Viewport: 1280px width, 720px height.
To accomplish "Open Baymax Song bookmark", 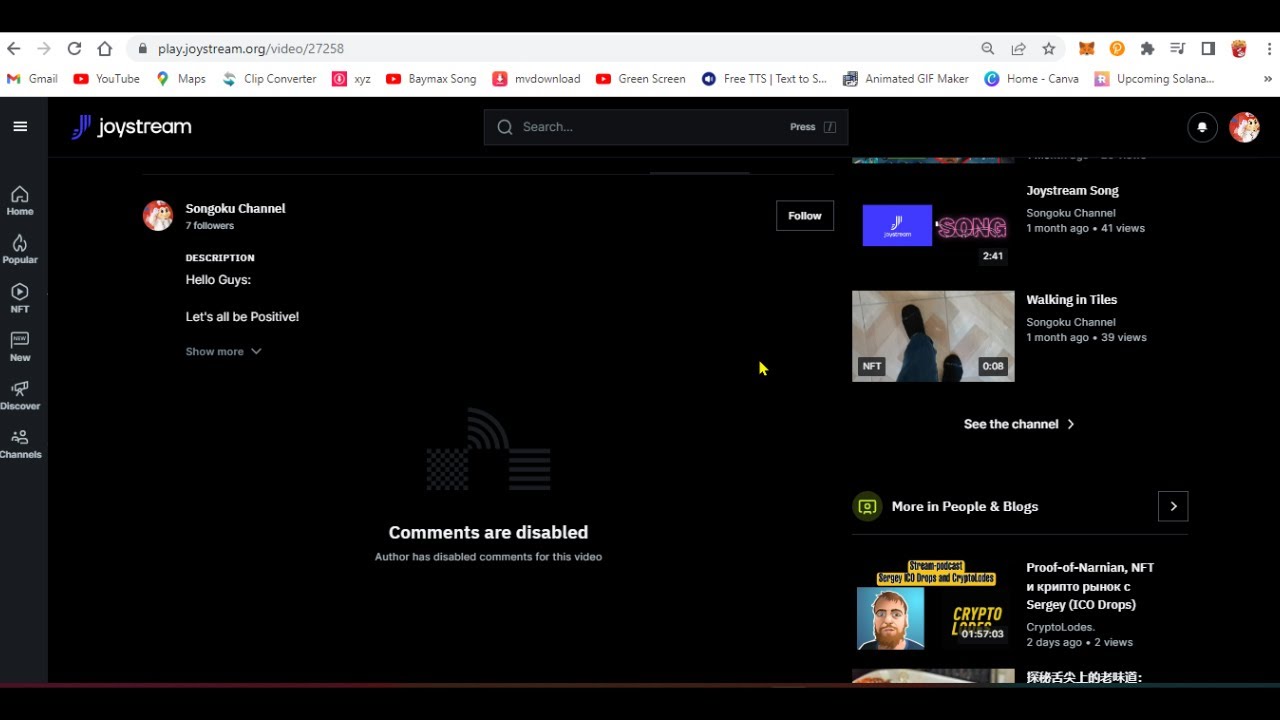I will click(x=431, y=78).
